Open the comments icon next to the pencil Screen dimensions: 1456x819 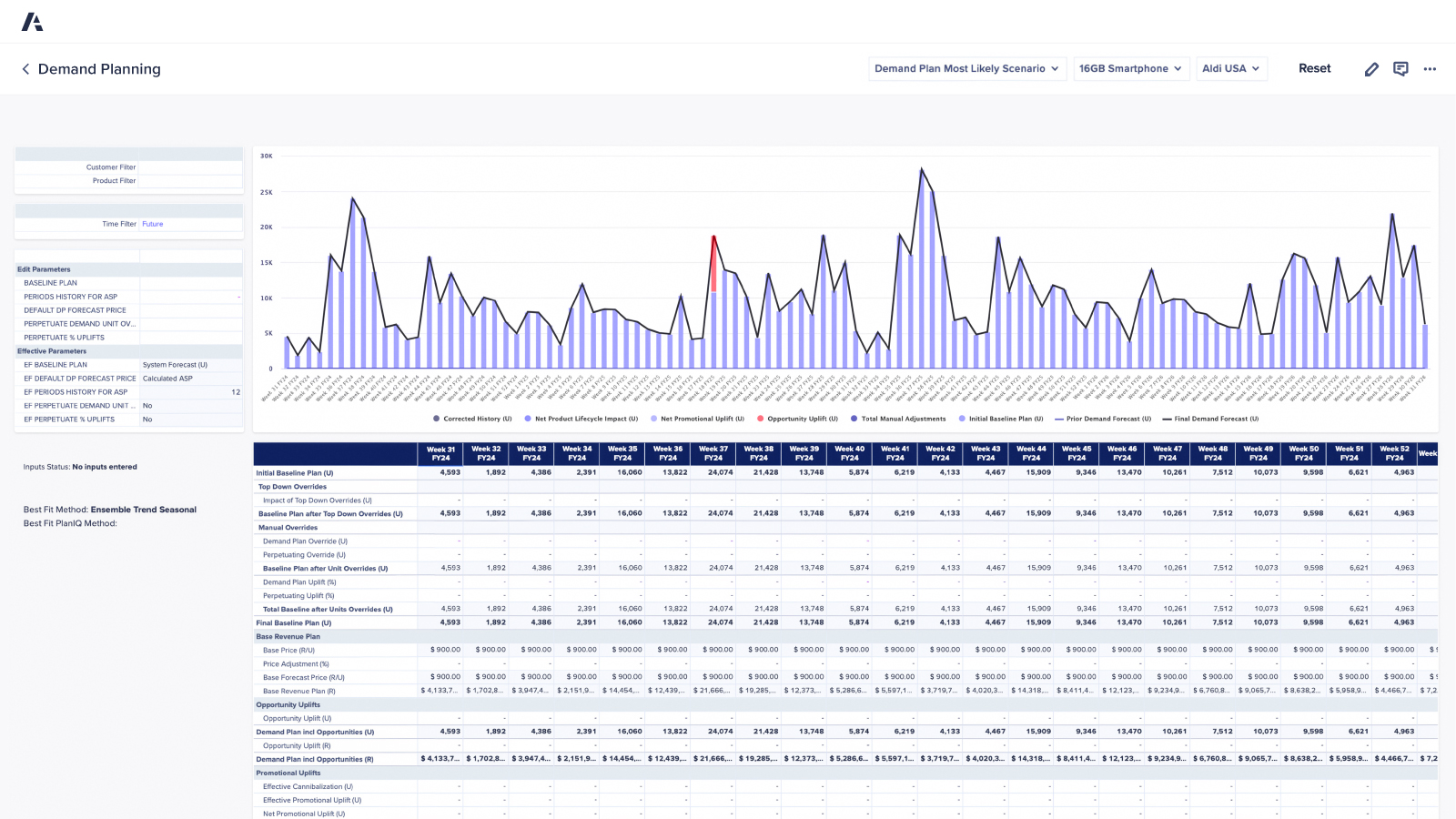(1400, 68)
